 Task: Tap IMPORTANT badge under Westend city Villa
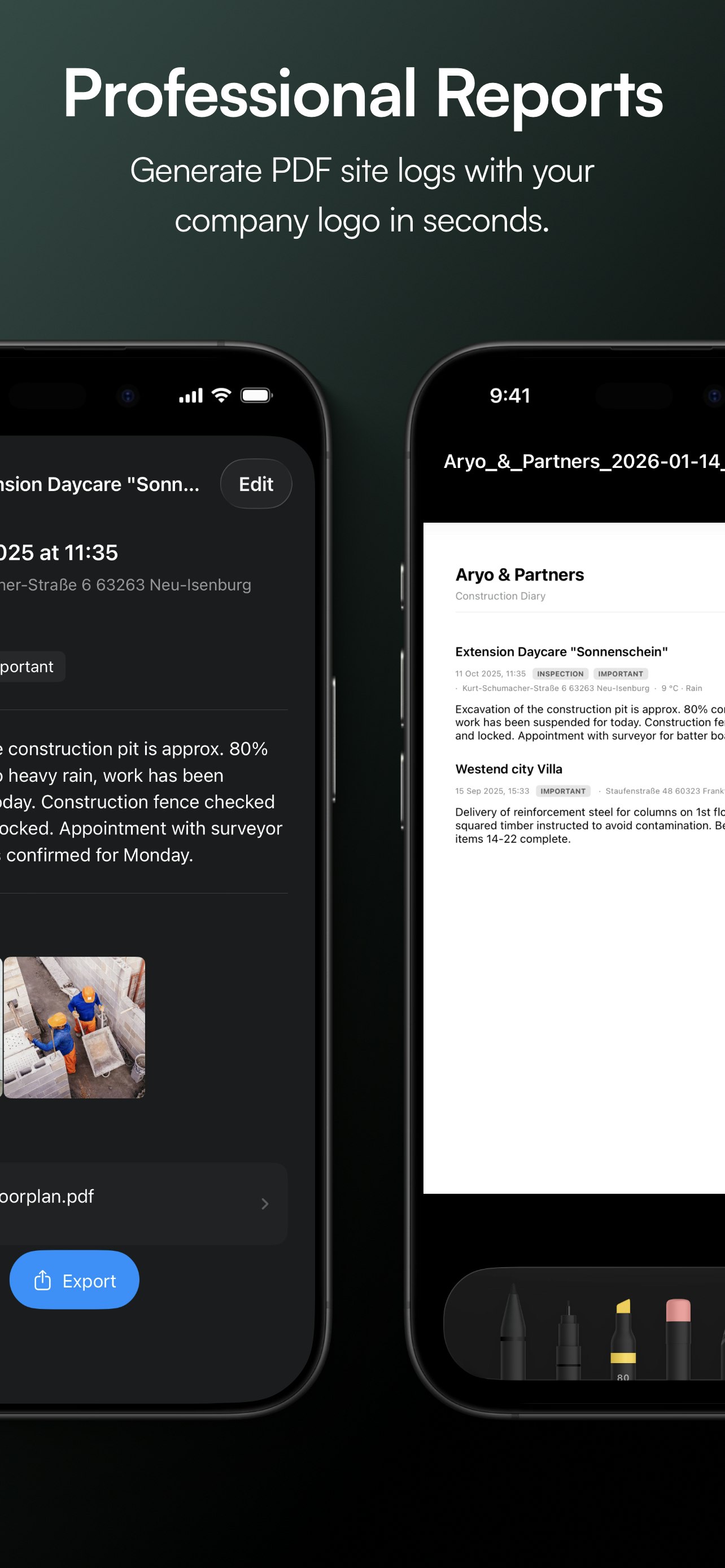click(563, 791)
